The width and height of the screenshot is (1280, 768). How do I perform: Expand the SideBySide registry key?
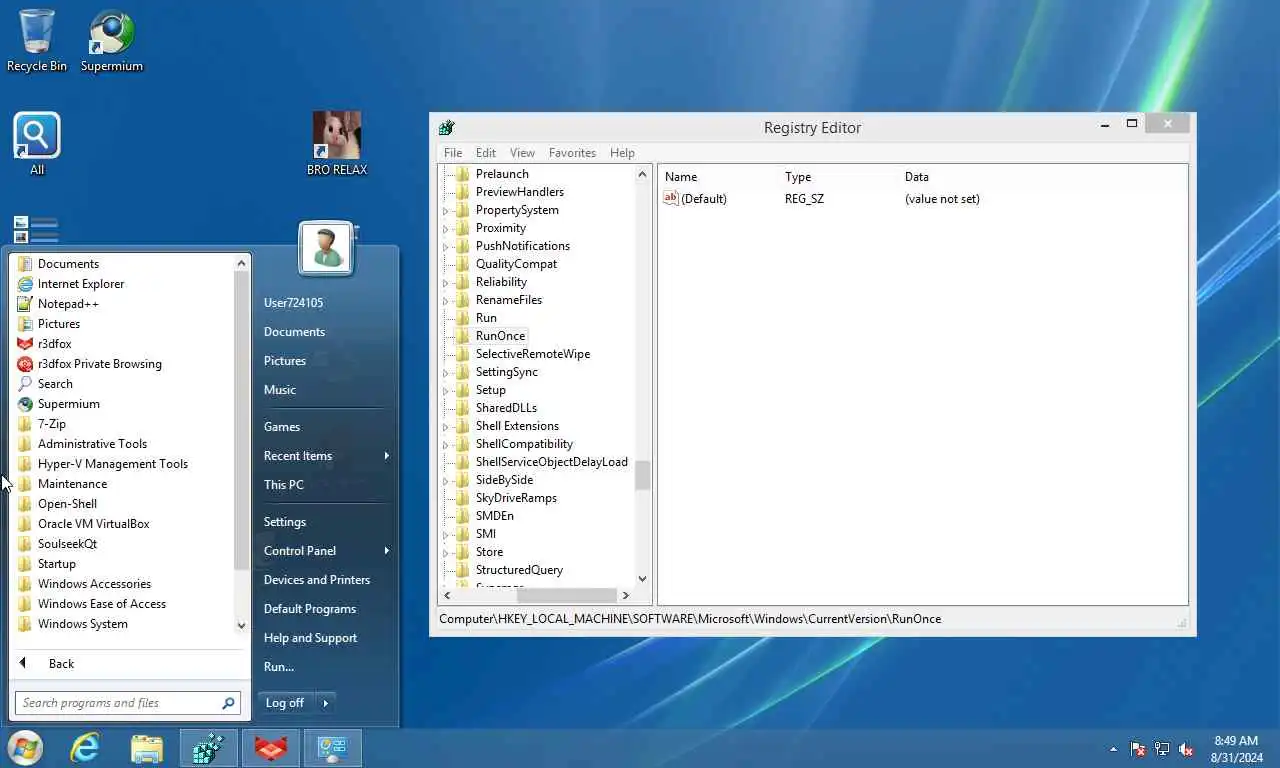pyautogui.click(x=446, y=481)
